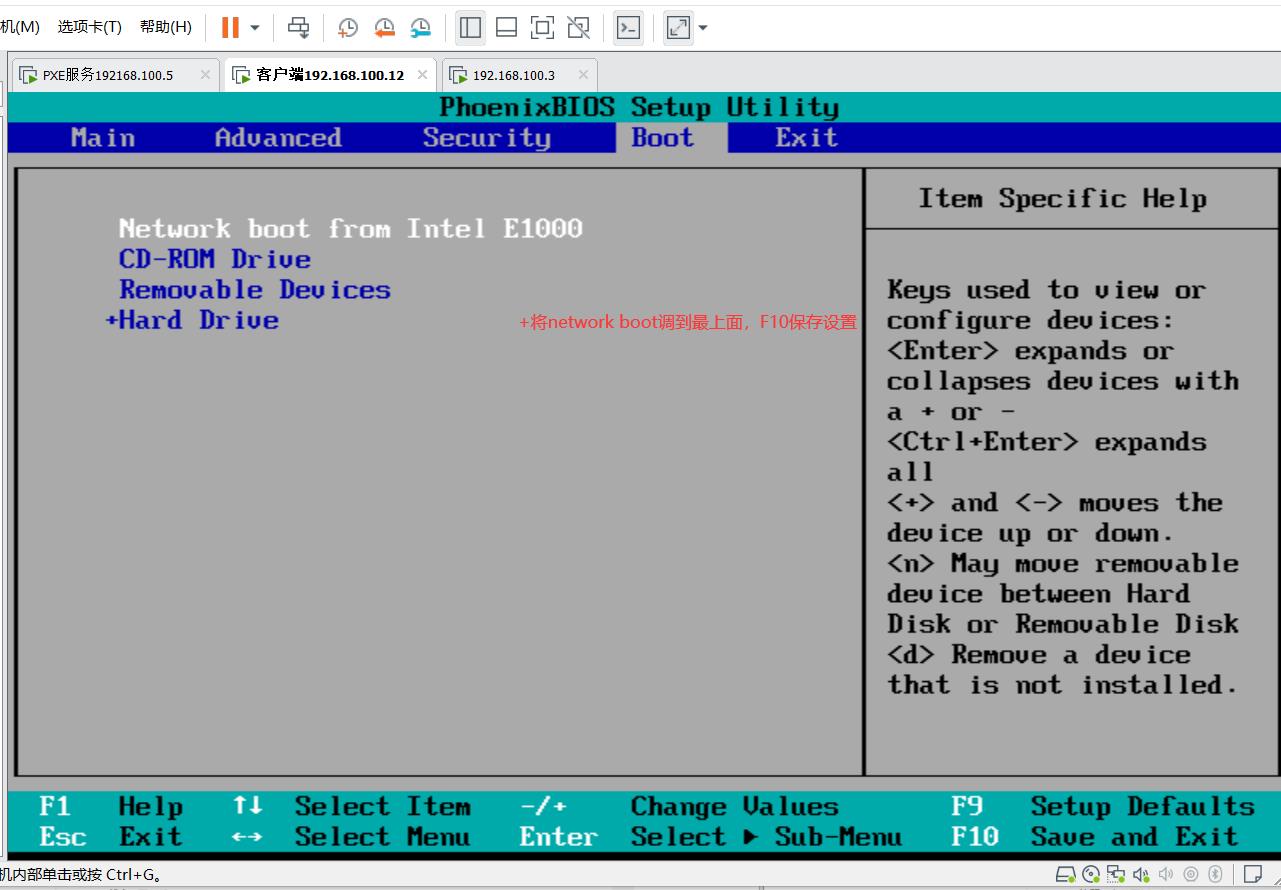
Task: Click the orange pause VM button
Action: (230, 27)
